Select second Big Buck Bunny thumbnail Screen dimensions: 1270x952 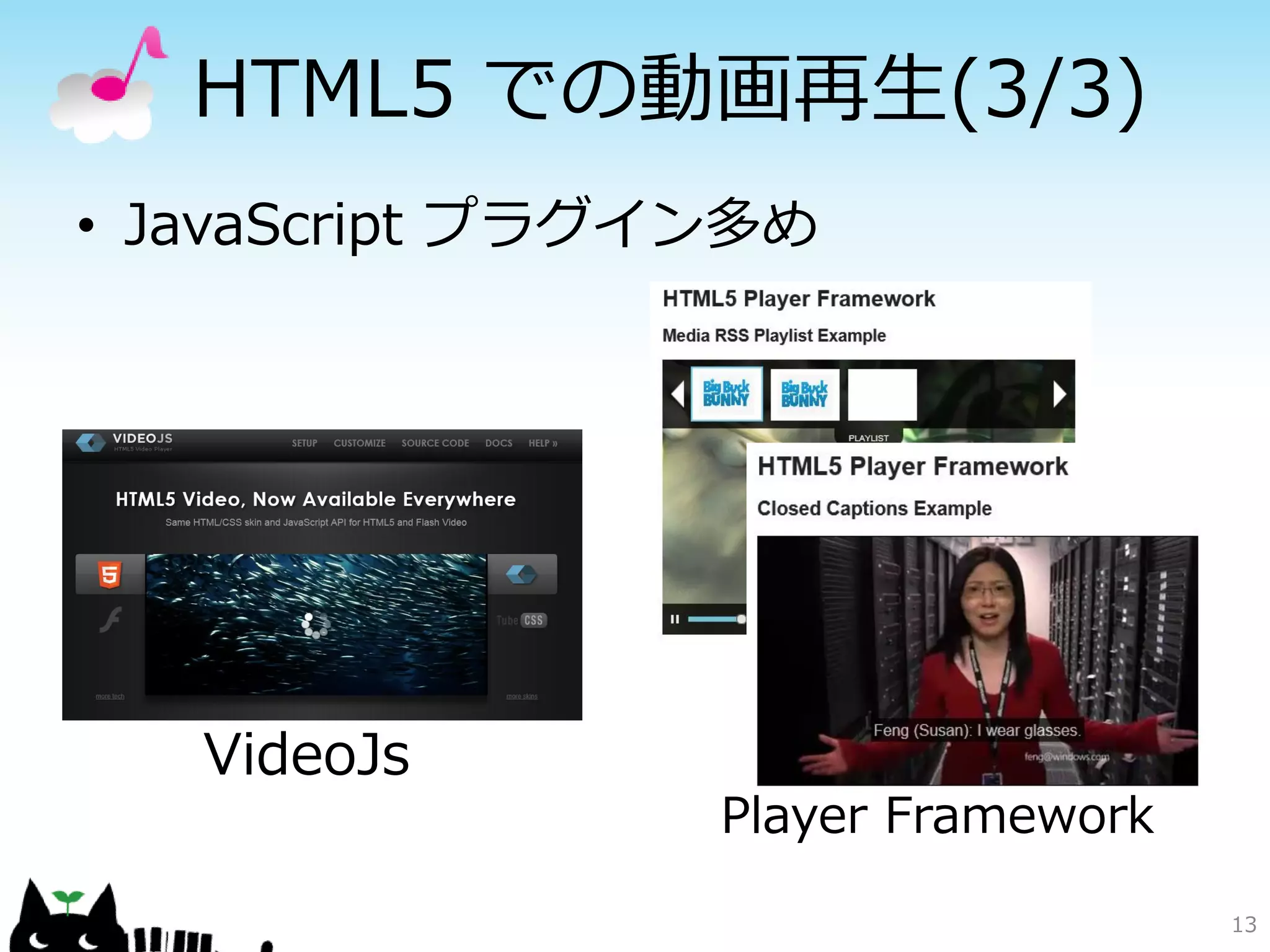805,395
